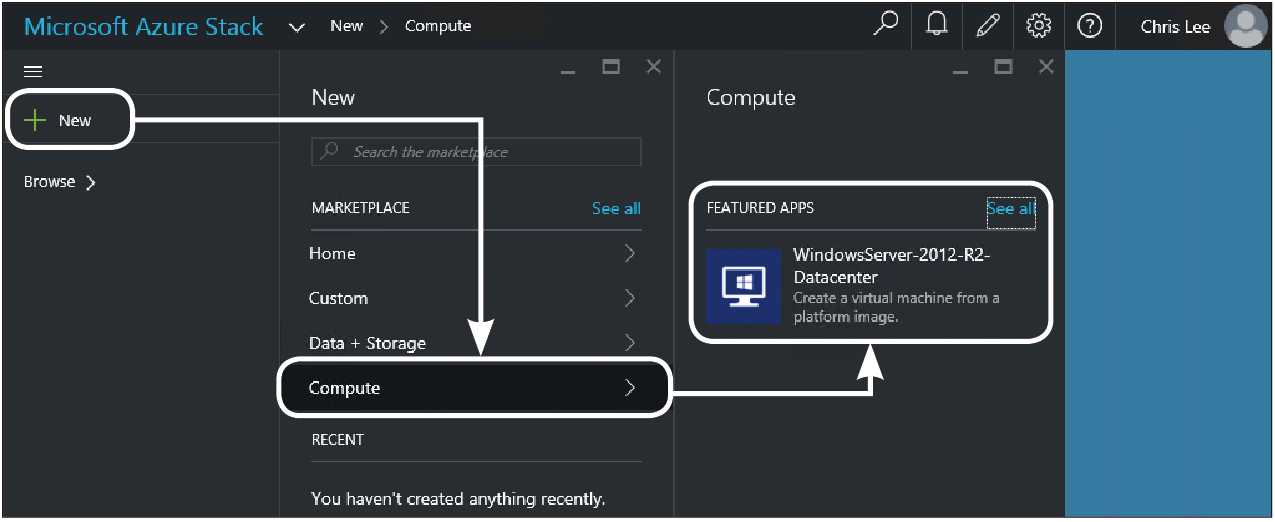Select the New breadcrumb in top bar

point(346,26)
